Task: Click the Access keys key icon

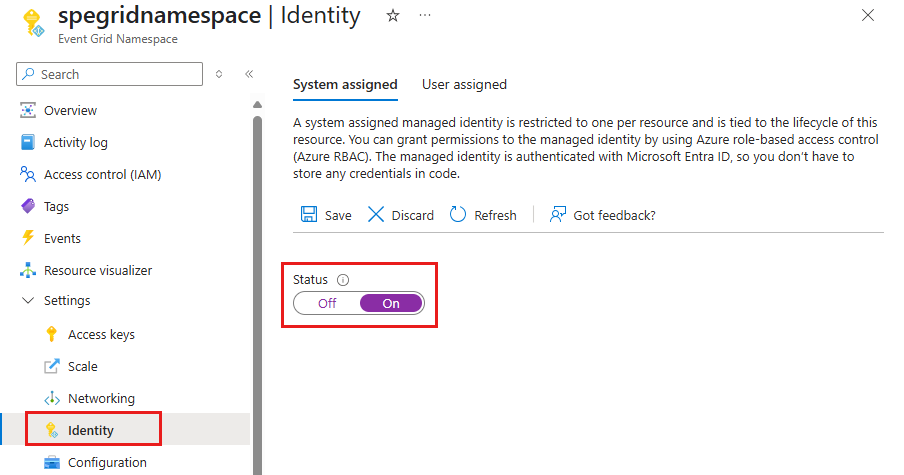Action: pos(52,334)
